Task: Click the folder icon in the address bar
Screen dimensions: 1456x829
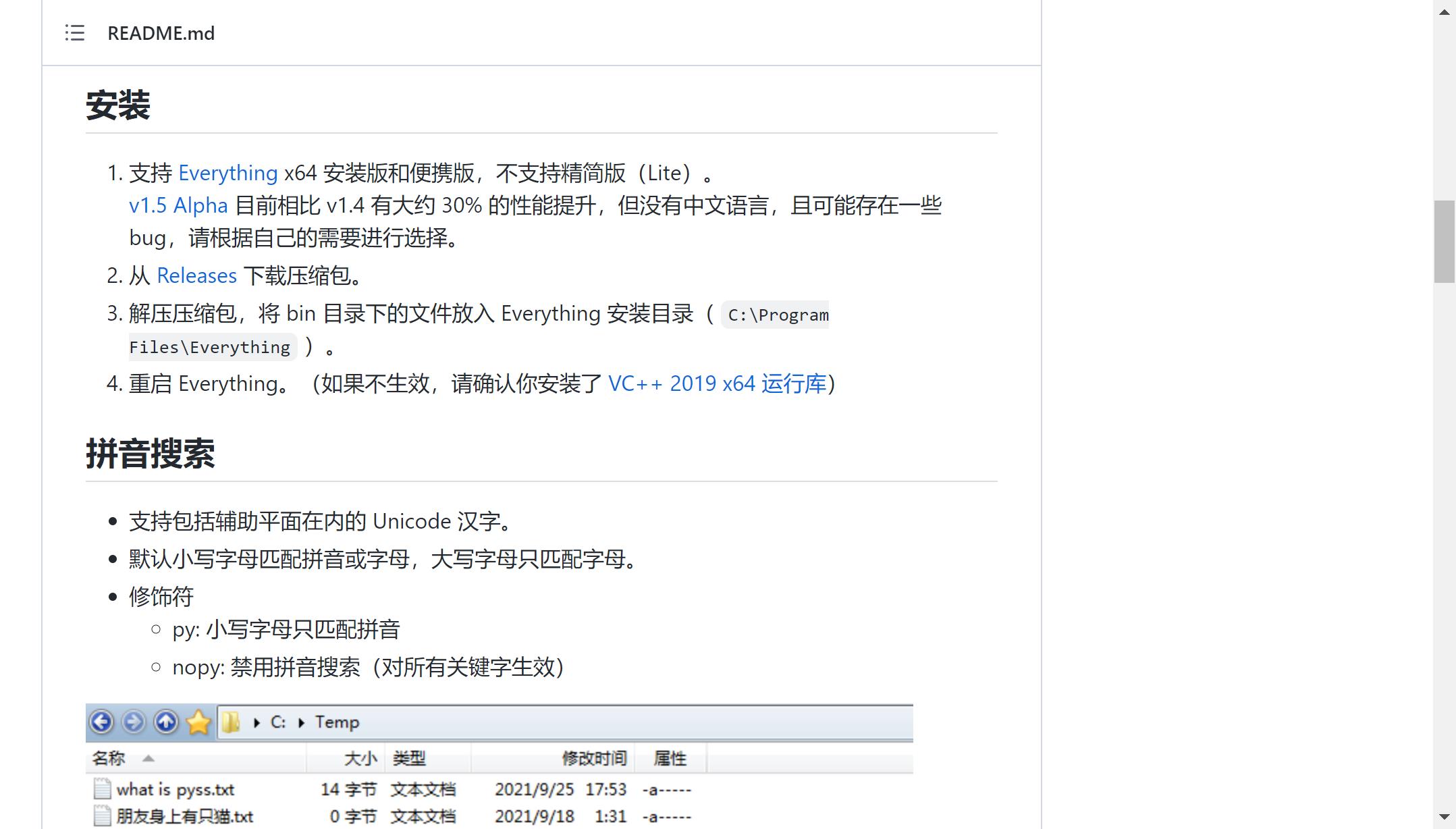Action: (231, 722)
